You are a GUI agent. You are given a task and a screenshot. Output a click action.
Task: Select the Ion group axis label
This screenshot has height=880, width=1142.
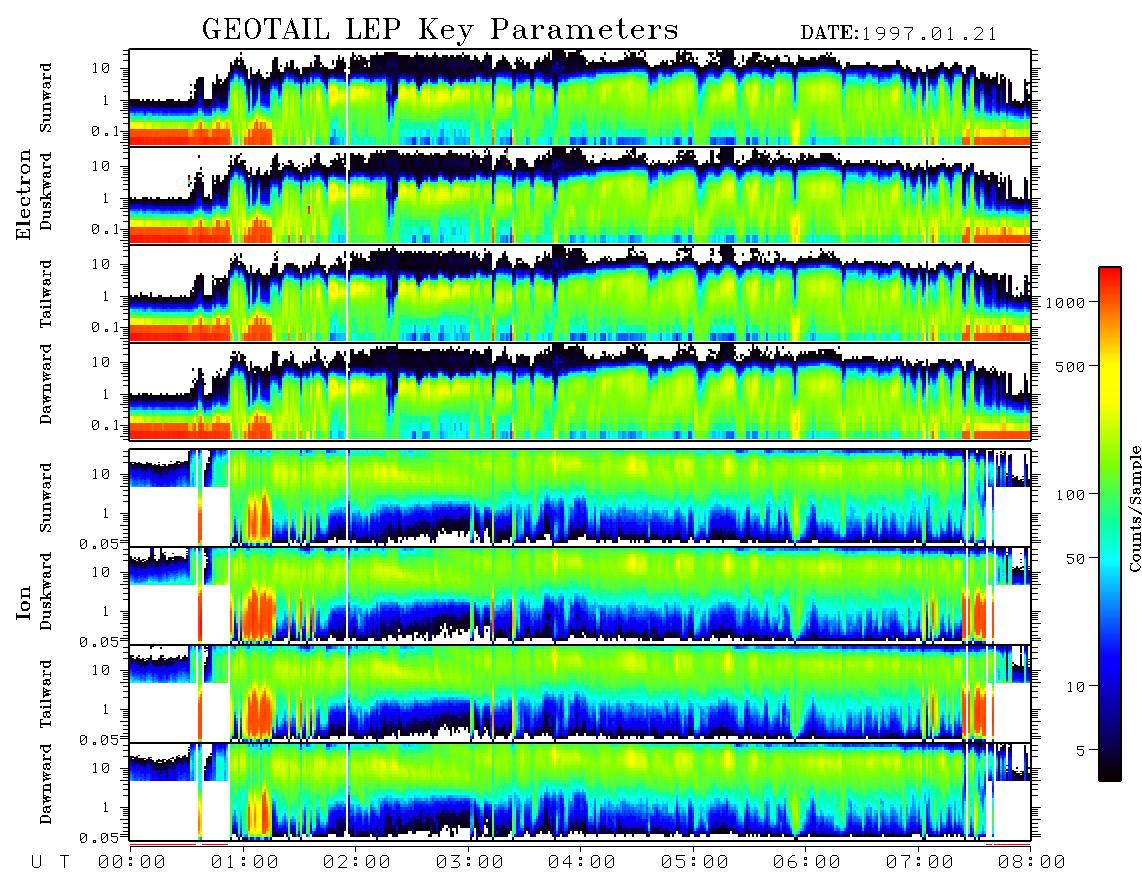pos(23,602)
